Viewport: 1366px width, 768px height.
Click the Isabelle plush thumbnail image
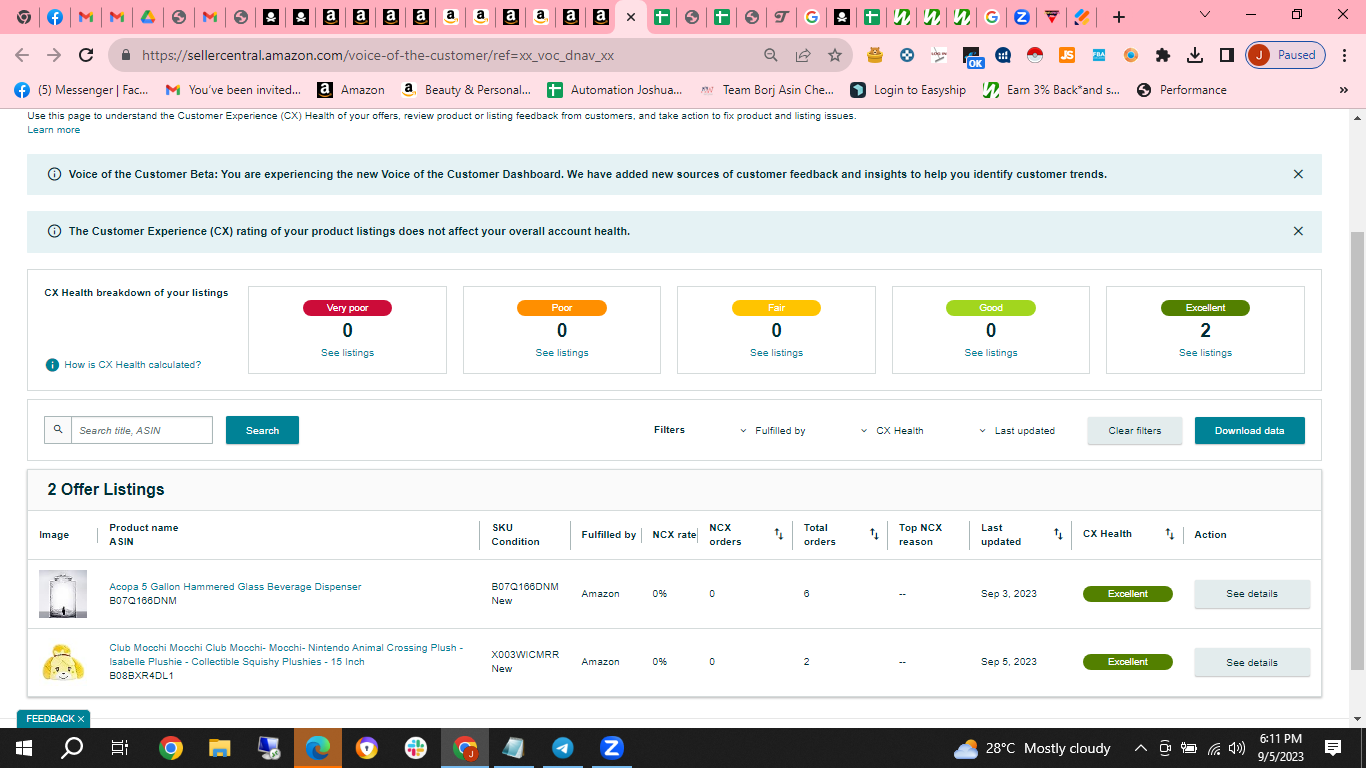63,662
